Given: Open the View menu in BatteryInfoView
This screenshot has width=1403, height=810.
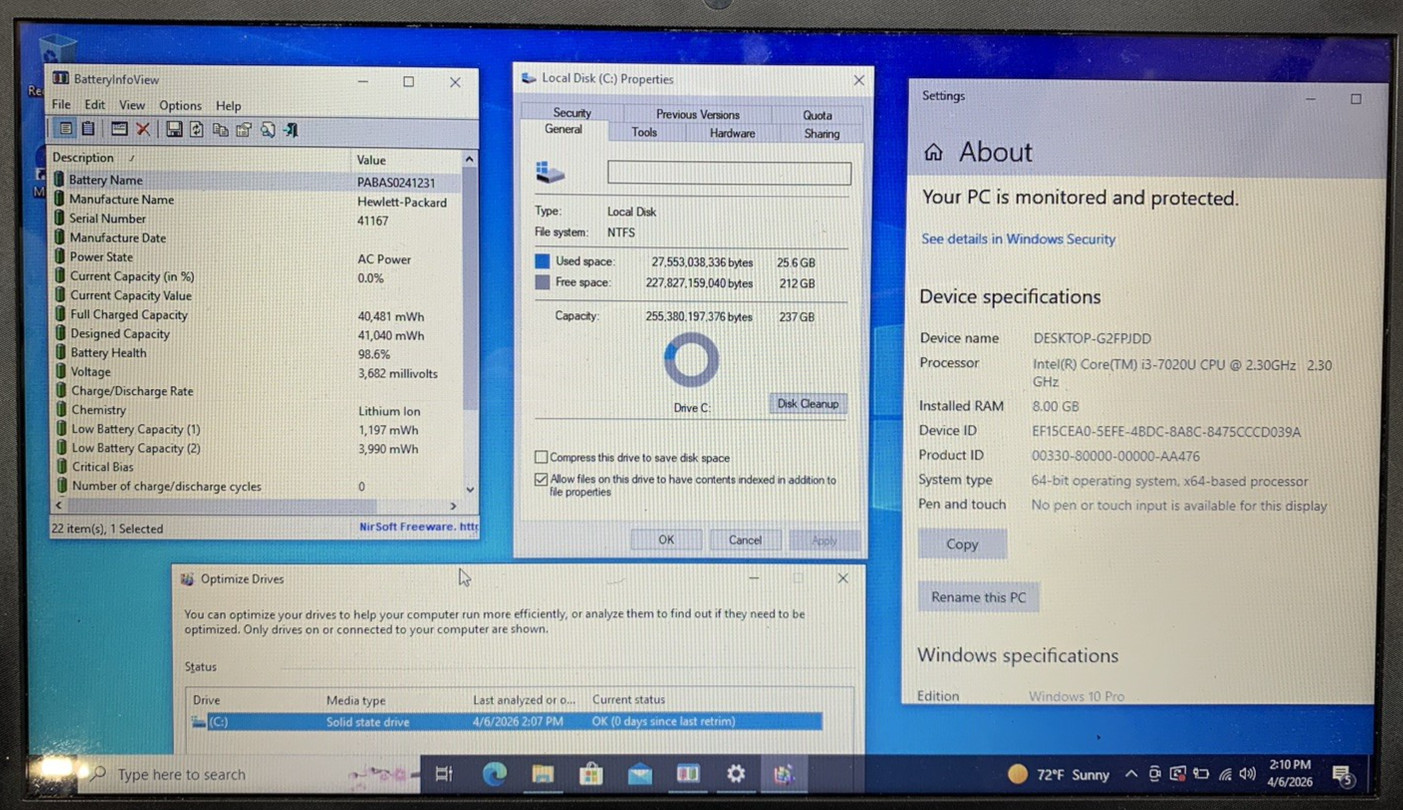Looking at the screenshot, I should (x=132, y=105).
